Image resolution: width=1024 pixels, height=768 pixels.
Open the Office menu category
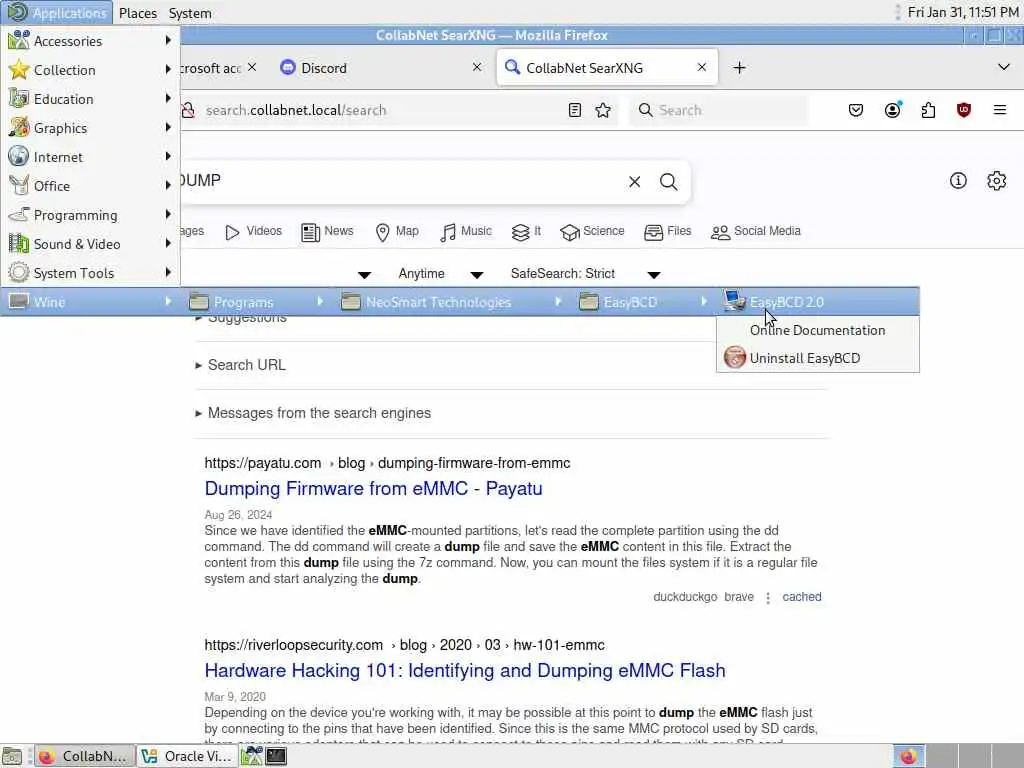[90, 186]
